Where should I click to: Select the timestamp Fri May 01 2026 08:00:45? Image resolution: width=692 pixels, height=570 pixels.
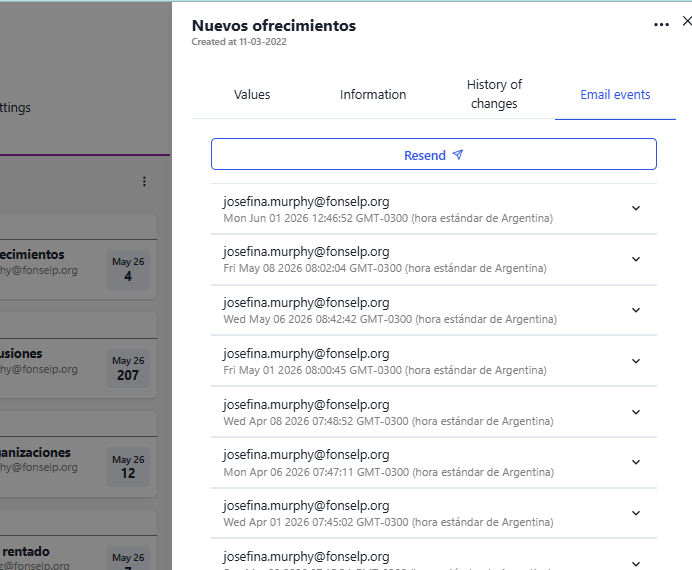385,370
